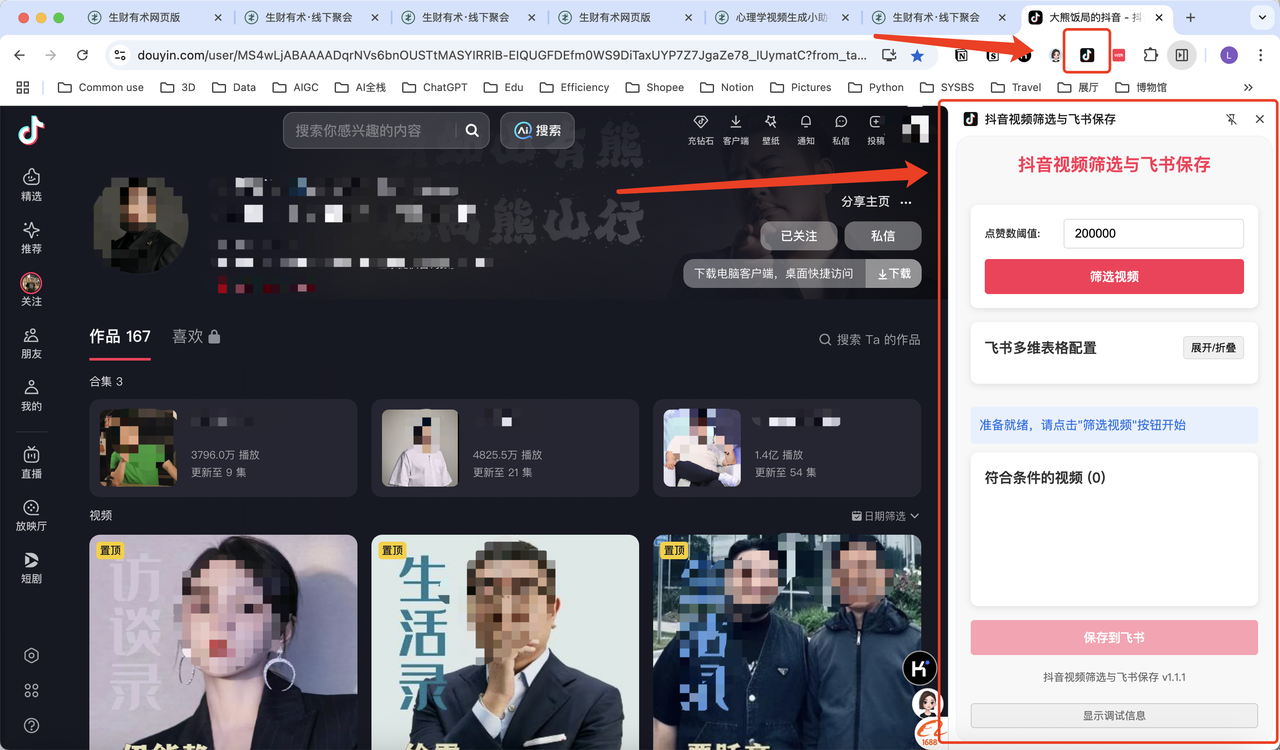Open 壁纸 icon in Douyin header

pyautogui.click(x=770, y=130)
